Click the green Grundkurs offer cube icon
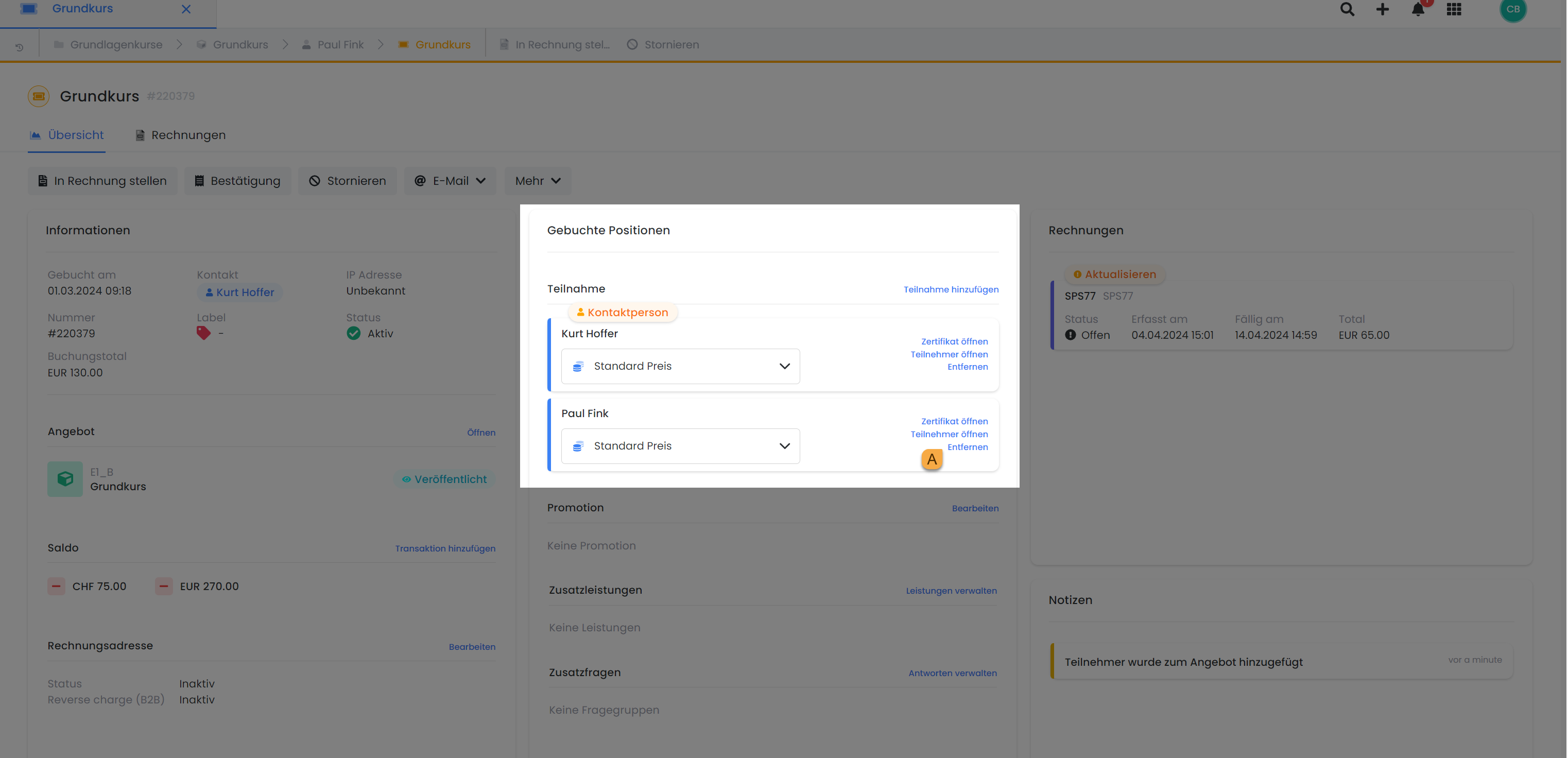 coord(65,478)
